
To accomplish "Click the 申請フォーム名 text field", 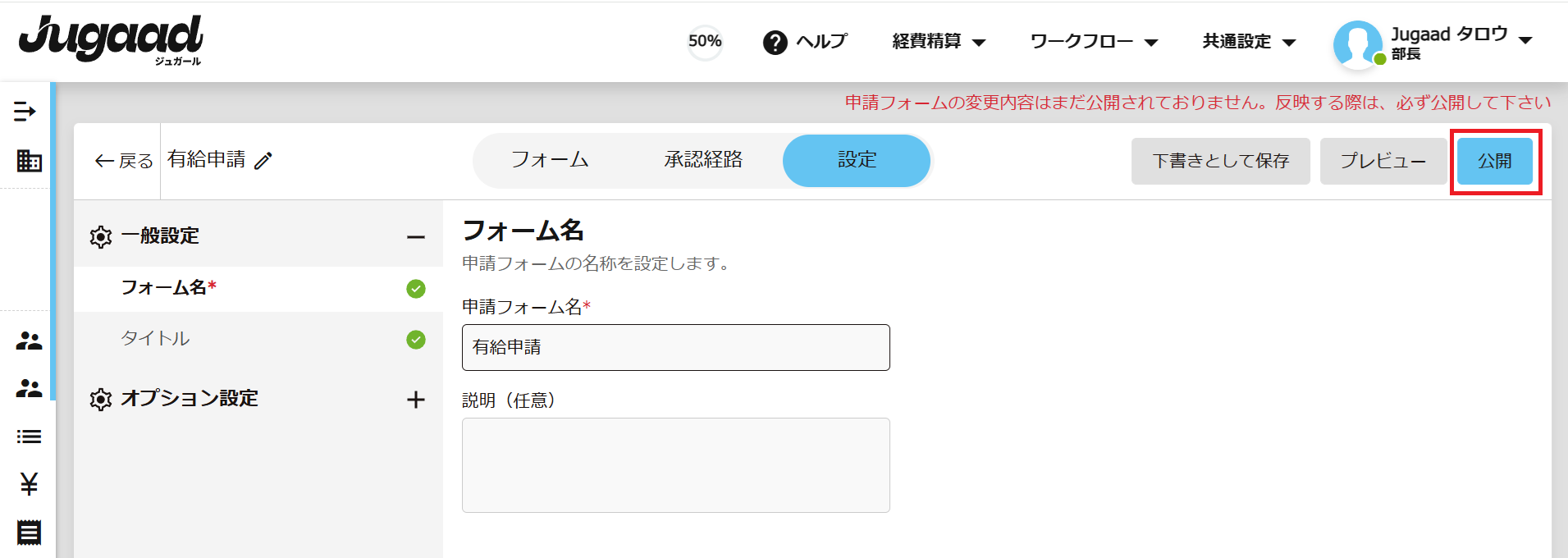I will click(675, 347).
